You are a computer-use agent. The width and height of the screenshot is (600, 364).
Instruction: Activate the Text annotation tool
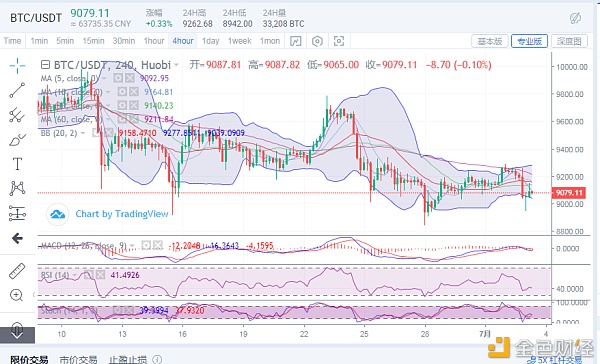coord(17,164)
